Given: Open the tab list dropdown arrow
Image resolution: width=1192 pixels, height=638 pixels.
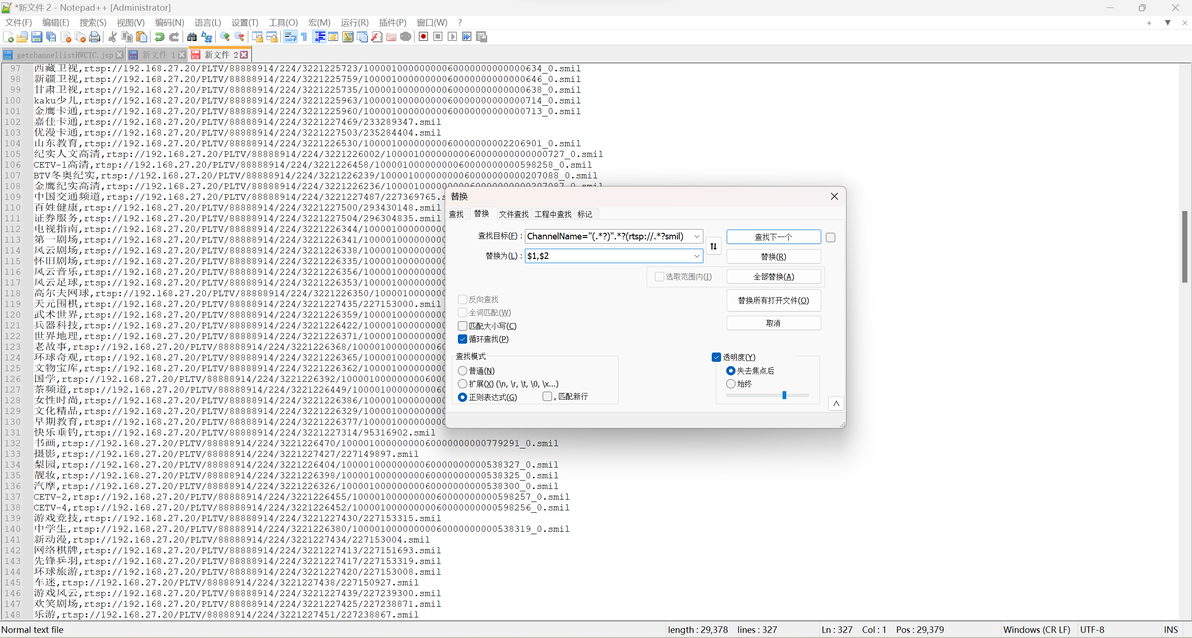Looking at the screenshot, I should [x=1168, y=23].
